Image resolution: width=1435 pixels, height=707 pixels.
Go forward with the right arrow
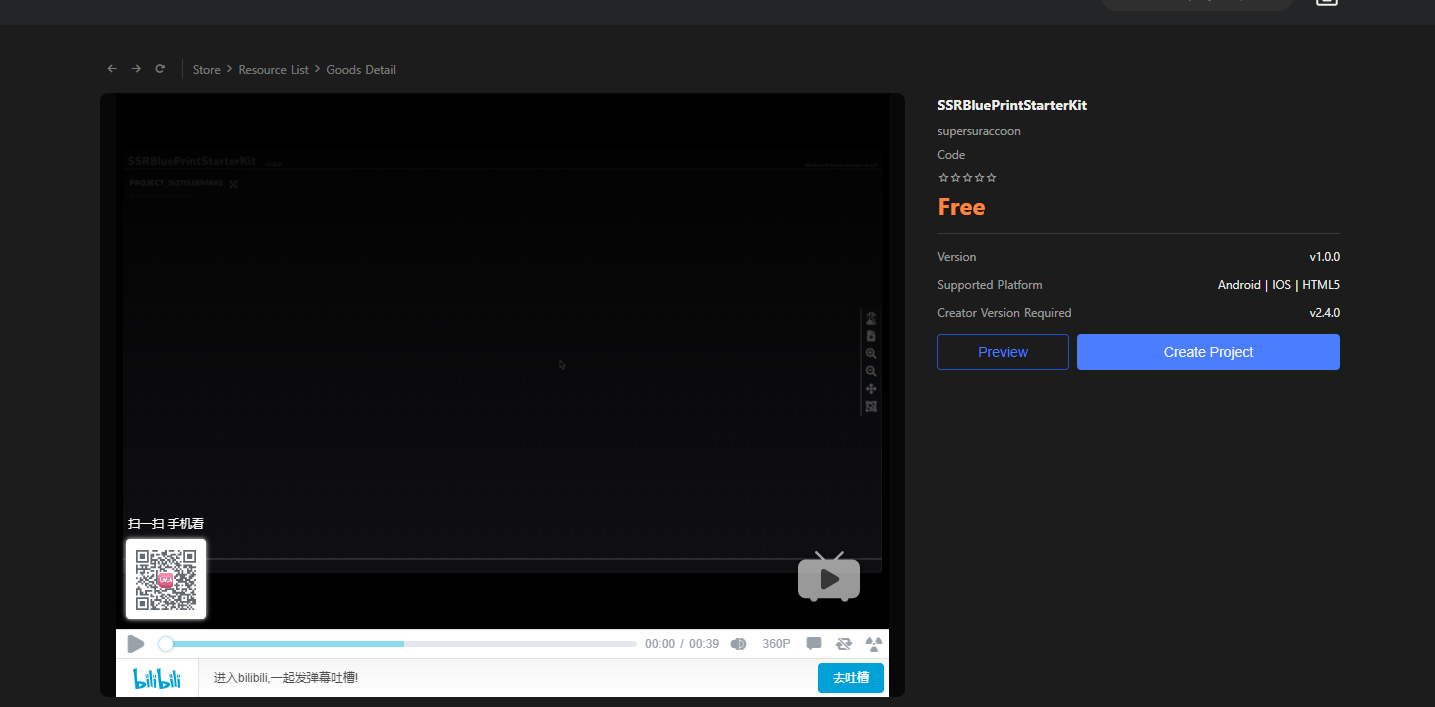click(x=136, y=69)
